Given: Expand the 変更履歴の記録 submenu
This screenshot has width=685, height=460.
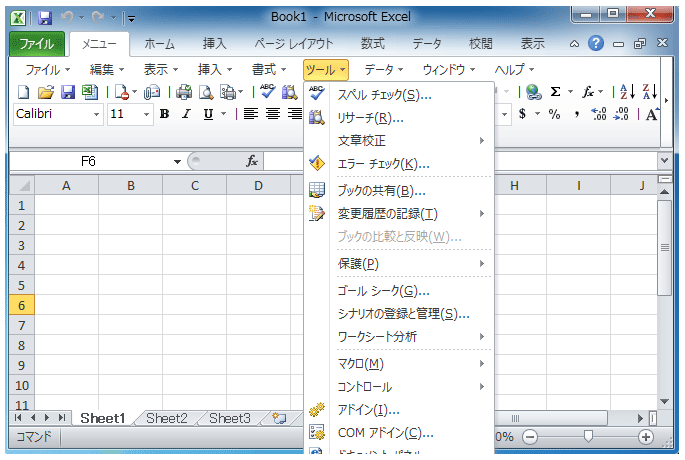Looking at the screenshot, I should click(x=398, y=214).
